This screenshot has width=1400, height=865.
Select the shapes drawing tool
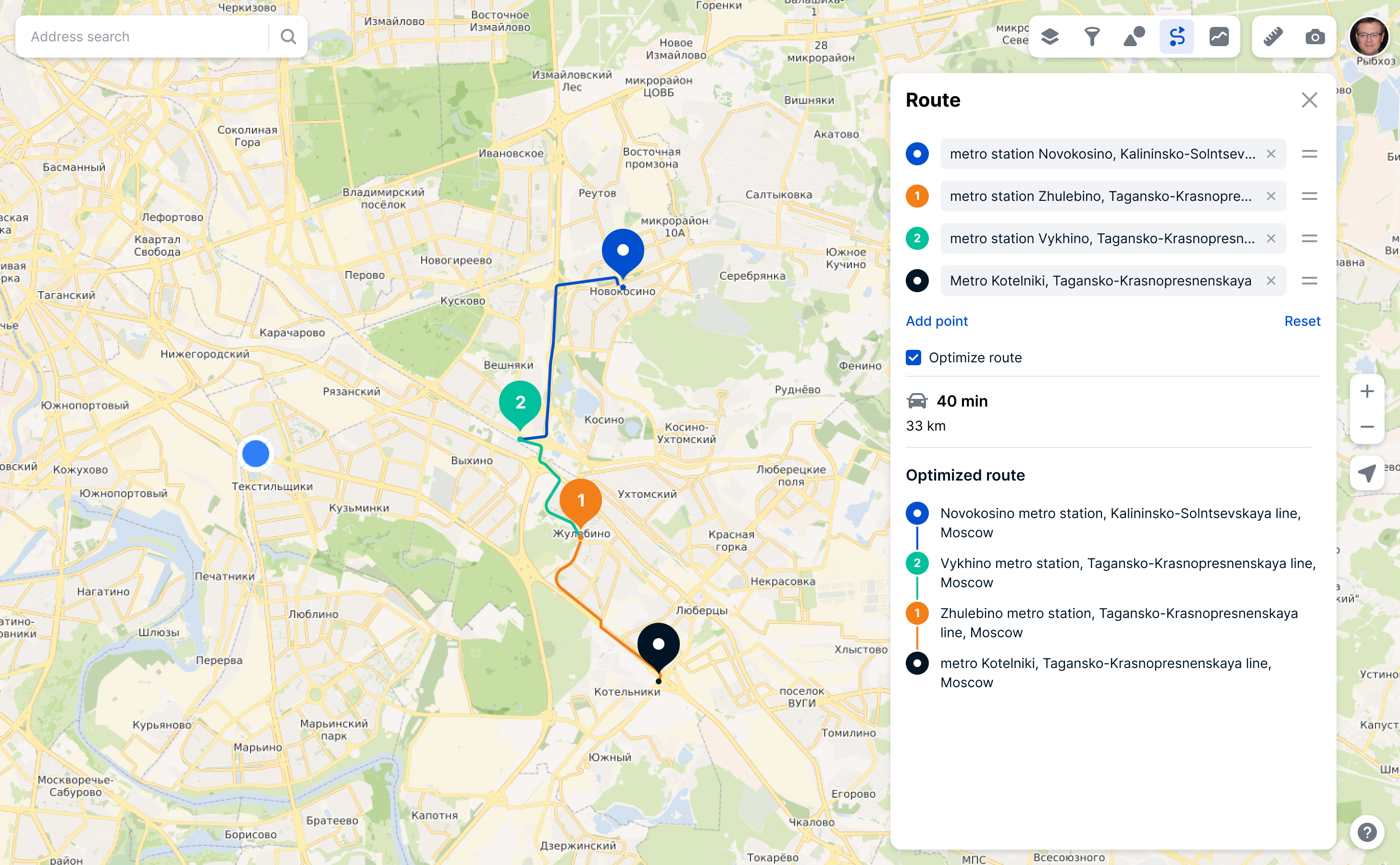[x=1135, y=37]
